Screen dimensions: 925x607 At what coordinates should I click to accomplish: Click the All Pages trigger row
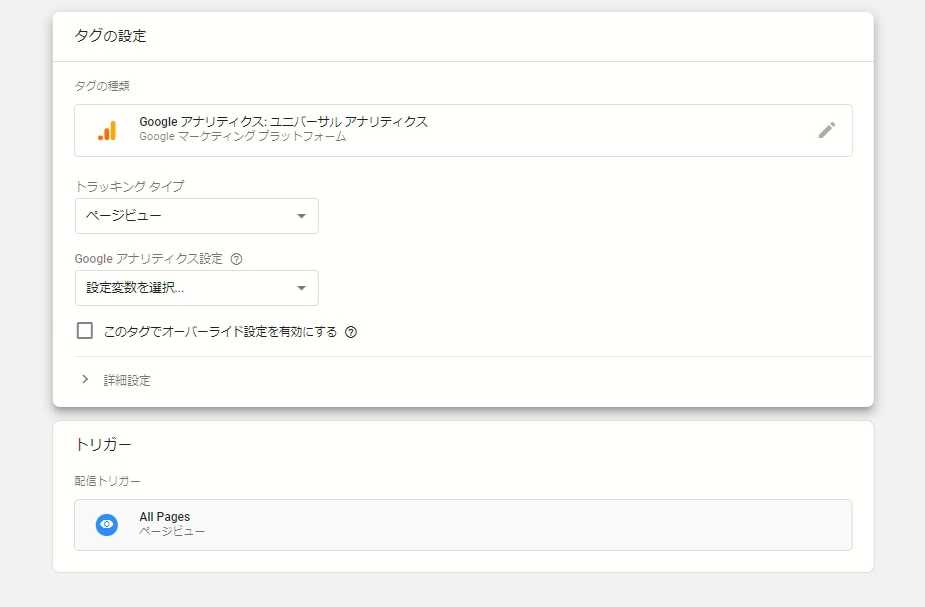pyautogui.click(x=463, y=525)
